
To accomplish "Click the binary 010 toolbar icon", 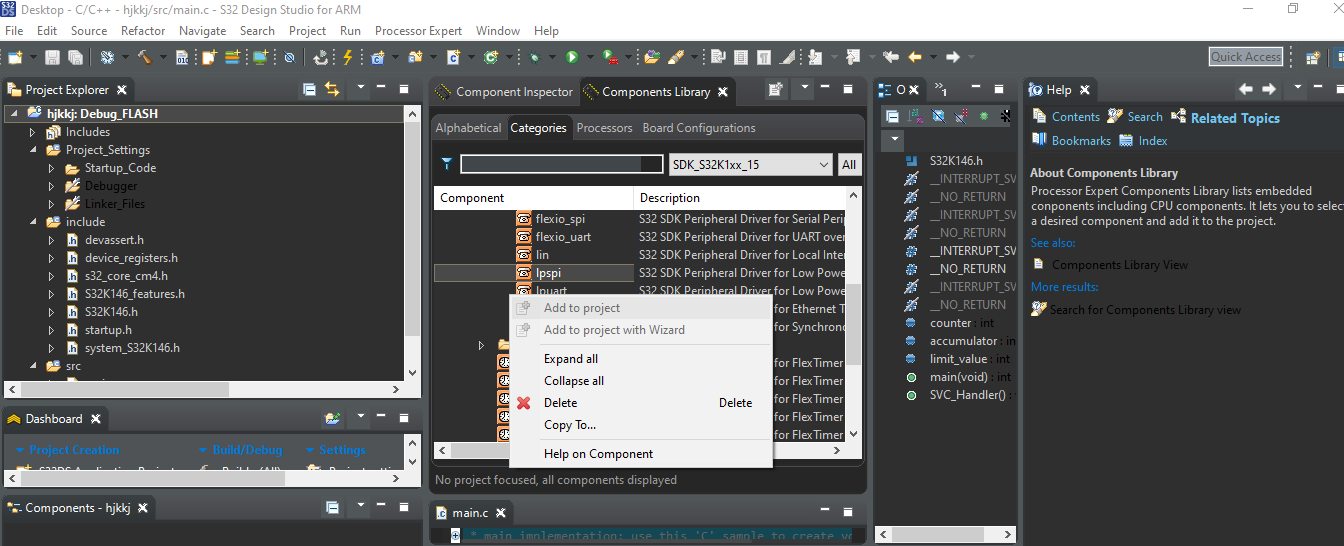I will 182,57.
